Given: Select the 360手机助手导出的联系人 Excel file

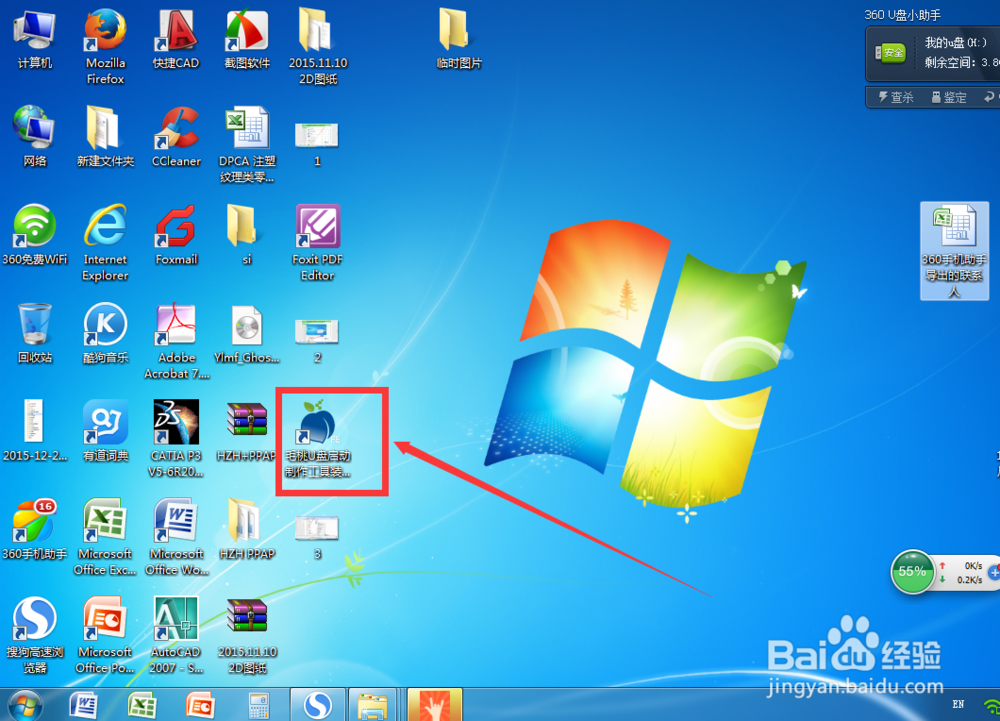Looking at the screenshot, I should coord(954,251).
